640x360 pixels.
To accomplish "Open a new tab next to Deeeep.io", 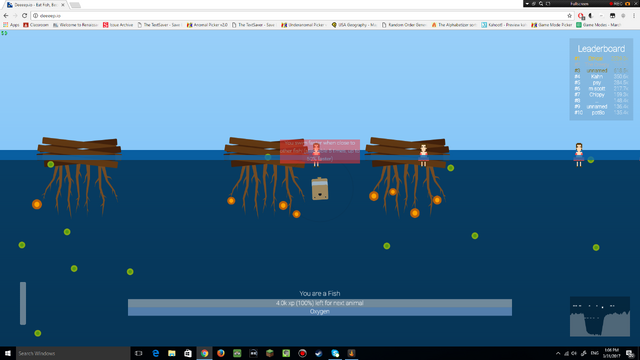I will point(75,5).
